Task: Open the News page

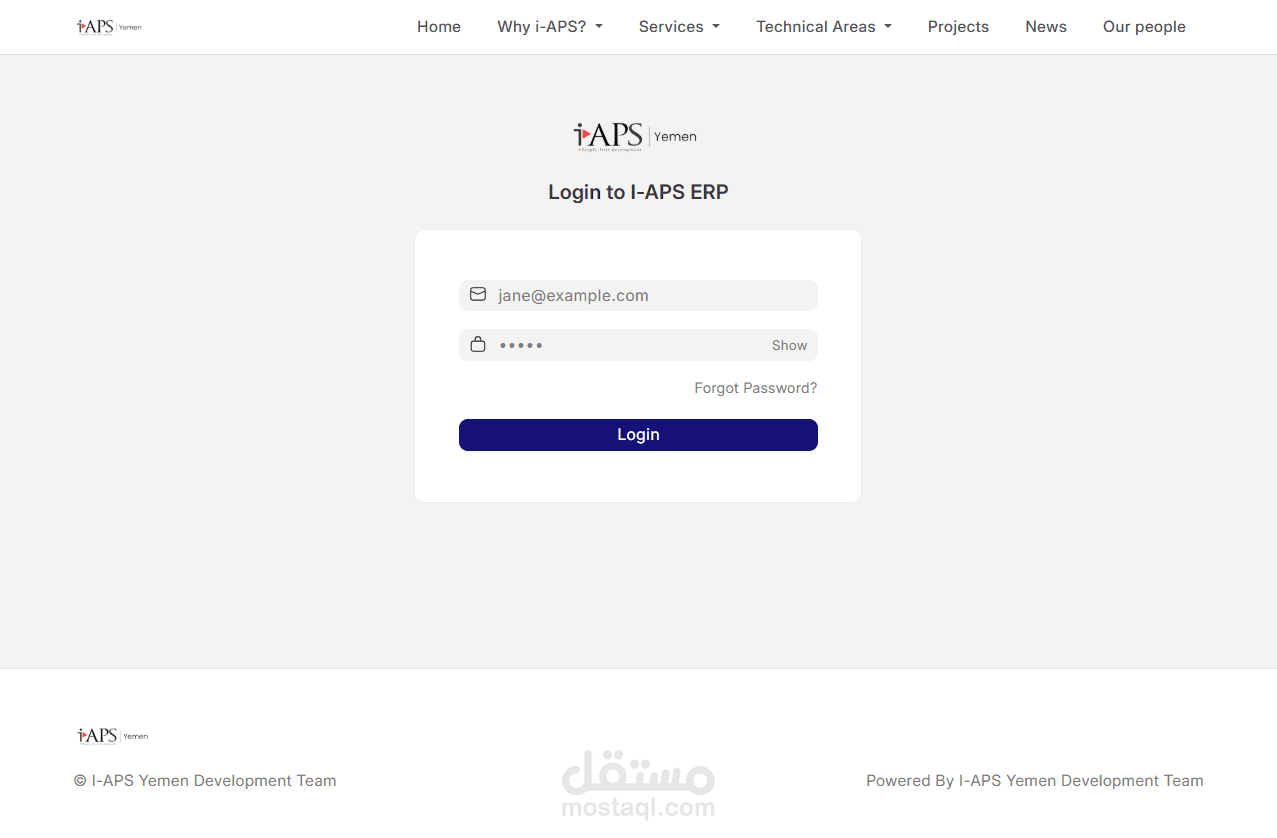Action: [1046, 27]
